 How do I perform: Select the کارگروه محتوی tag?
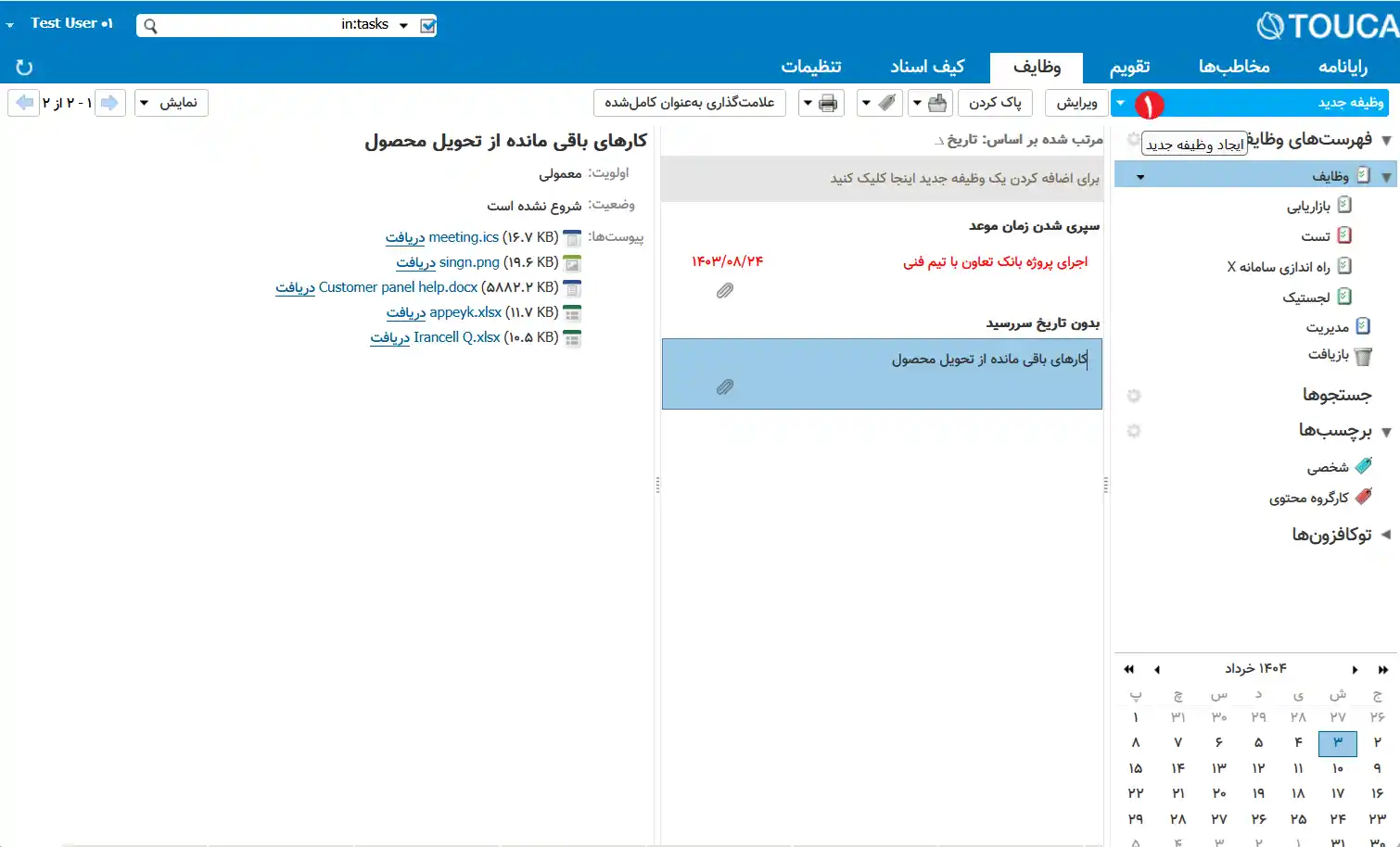(x=1321, y=498)
